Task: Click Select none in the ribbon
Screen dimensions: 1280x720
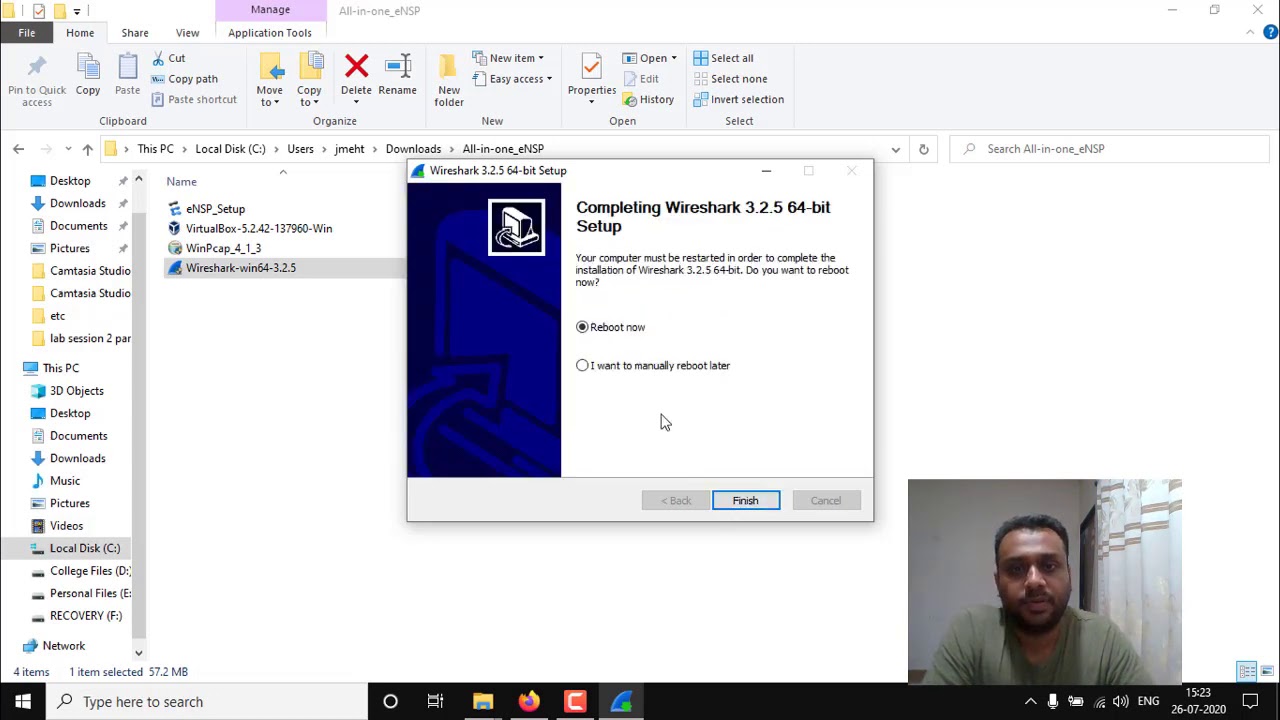Action: (730, 79)
